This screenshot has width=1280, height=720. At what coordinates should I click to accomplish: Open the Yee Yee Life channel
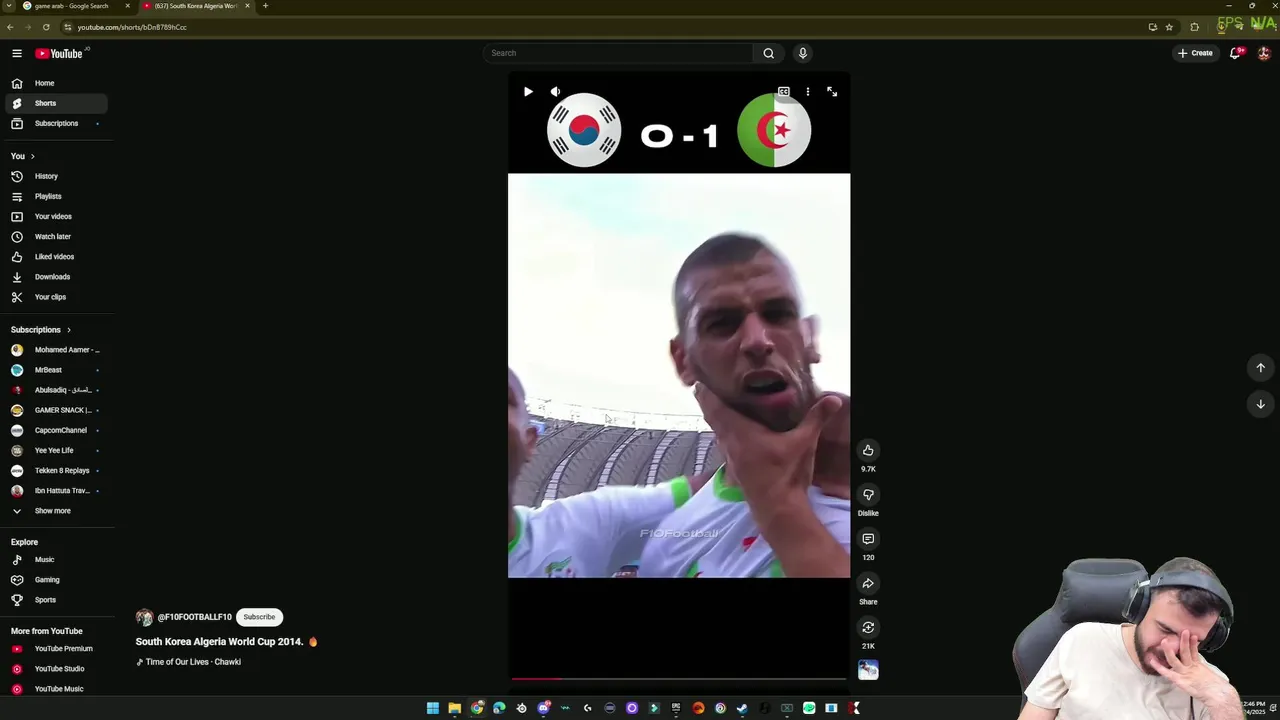coord(55,450)
